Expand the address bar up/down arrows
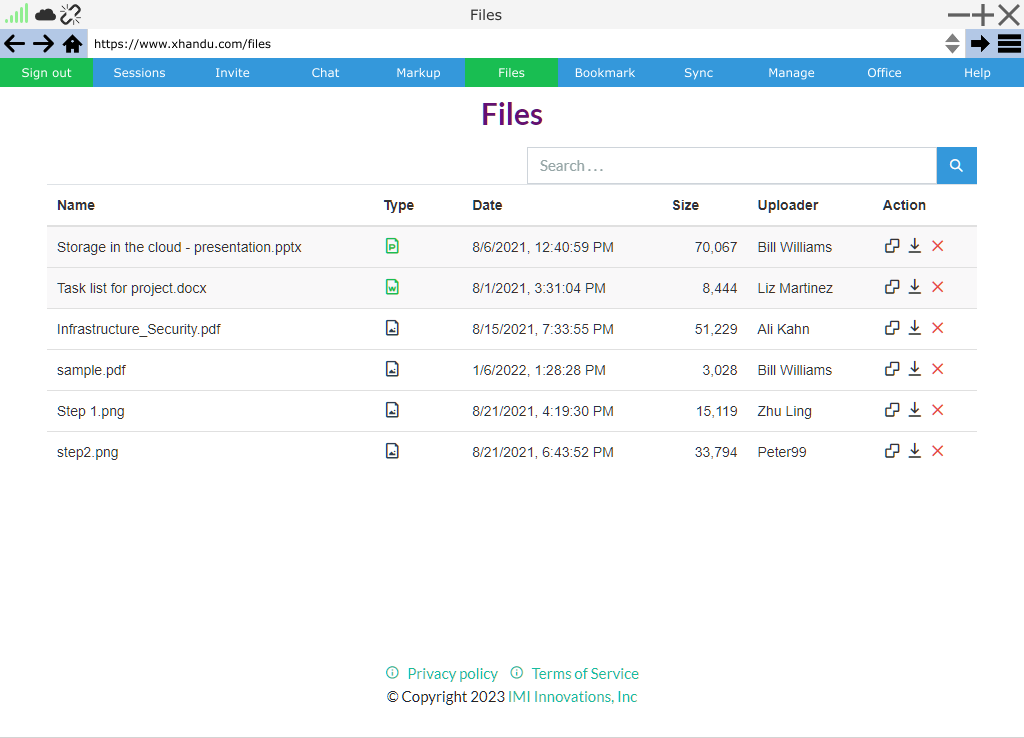Screen dimensions: 1024x738 coord(952,44)
